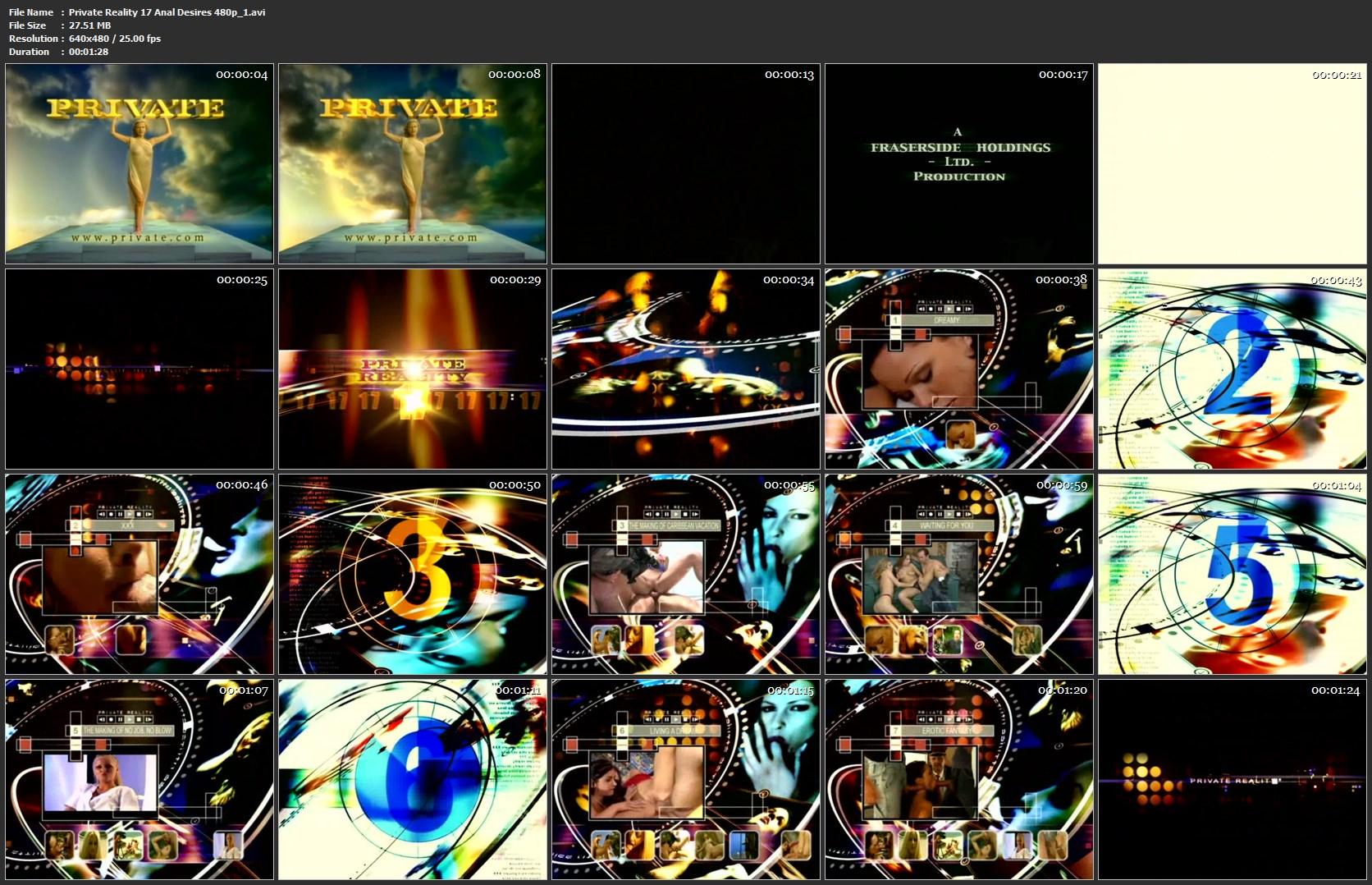
Task: Open the Private Reality 17 title frame
Action: pyautogui.click(x=413, y=369)
